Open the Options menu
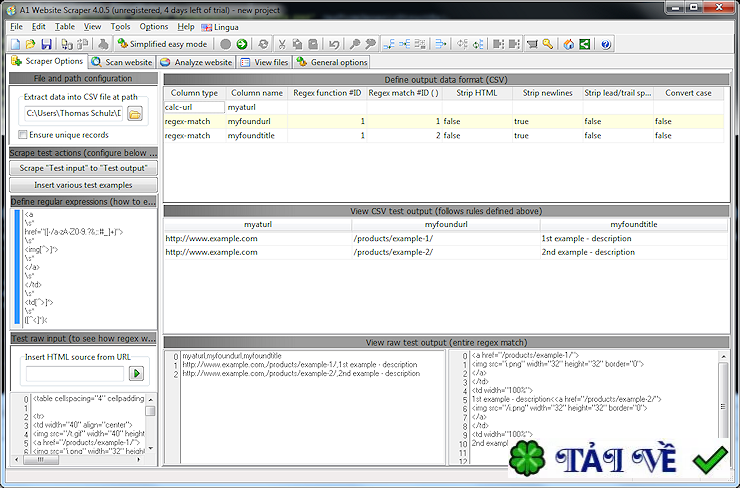Image resolution: width=740 pixels, height=488 pixels. tap(154, 26)
